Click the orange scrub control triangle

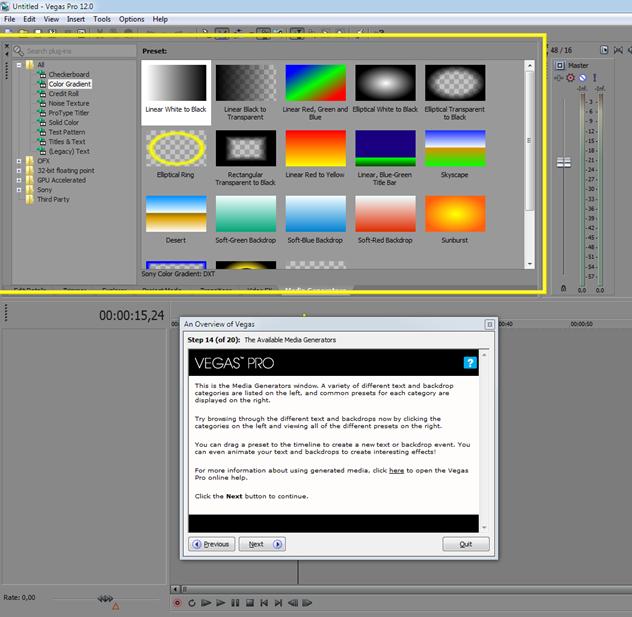coord(116,606)
